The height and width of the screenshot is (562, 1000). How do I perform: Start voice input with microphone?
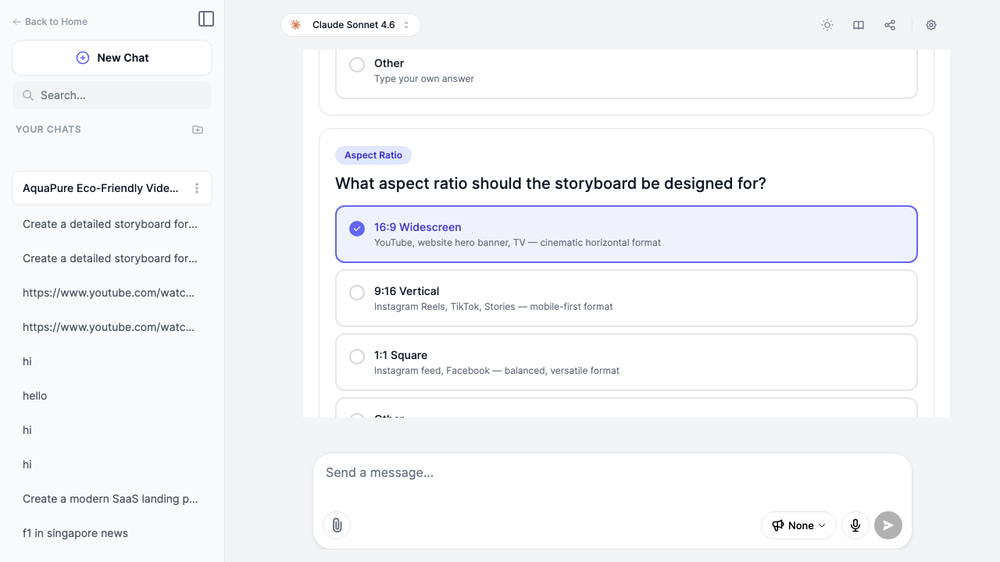855,525
